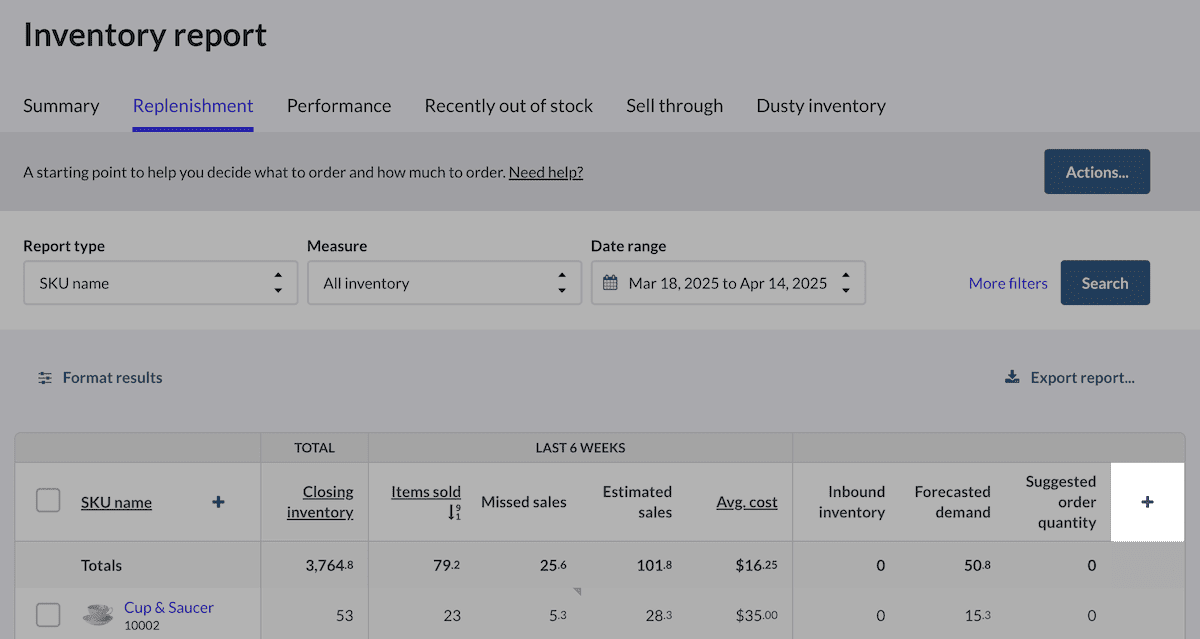
Task: Switch to the Summary tab
Action: tap(61, 106)
